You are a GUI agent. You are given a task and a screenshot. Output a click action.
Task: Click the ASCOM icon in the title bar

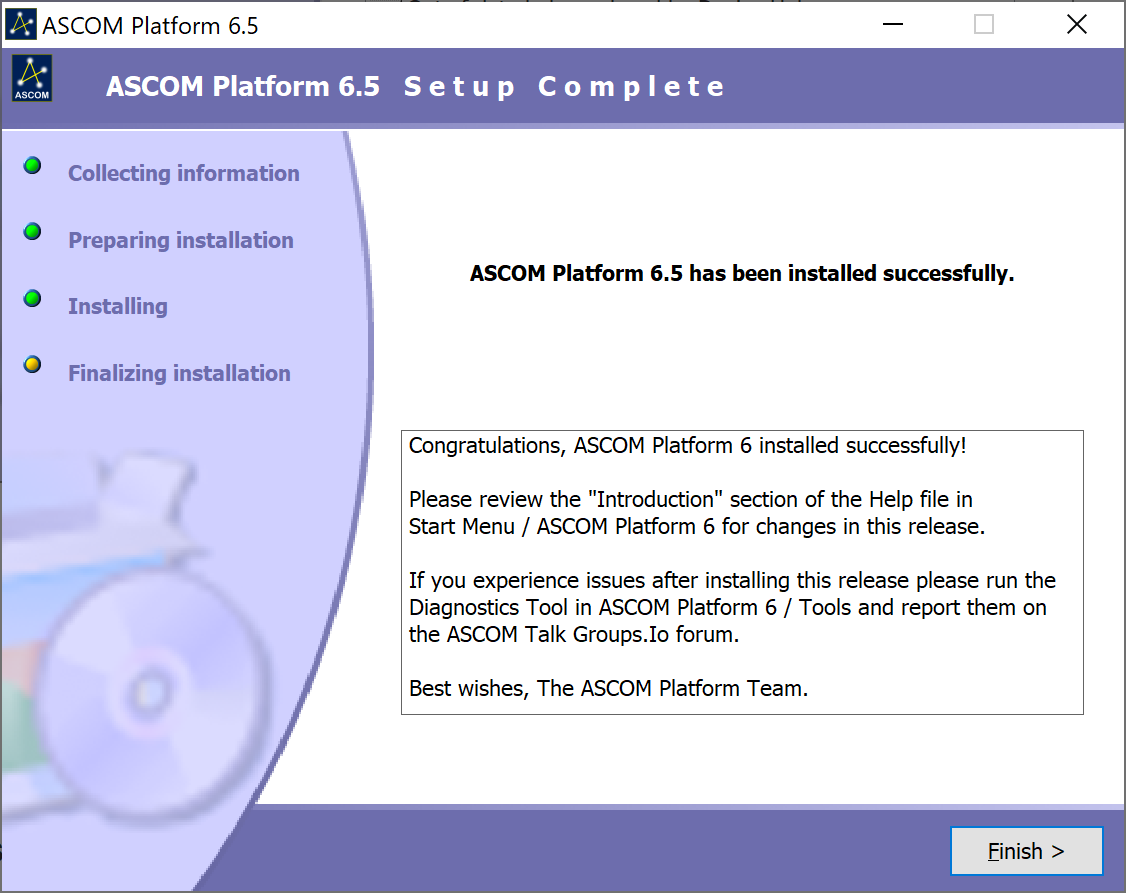[x=21, y=24]
